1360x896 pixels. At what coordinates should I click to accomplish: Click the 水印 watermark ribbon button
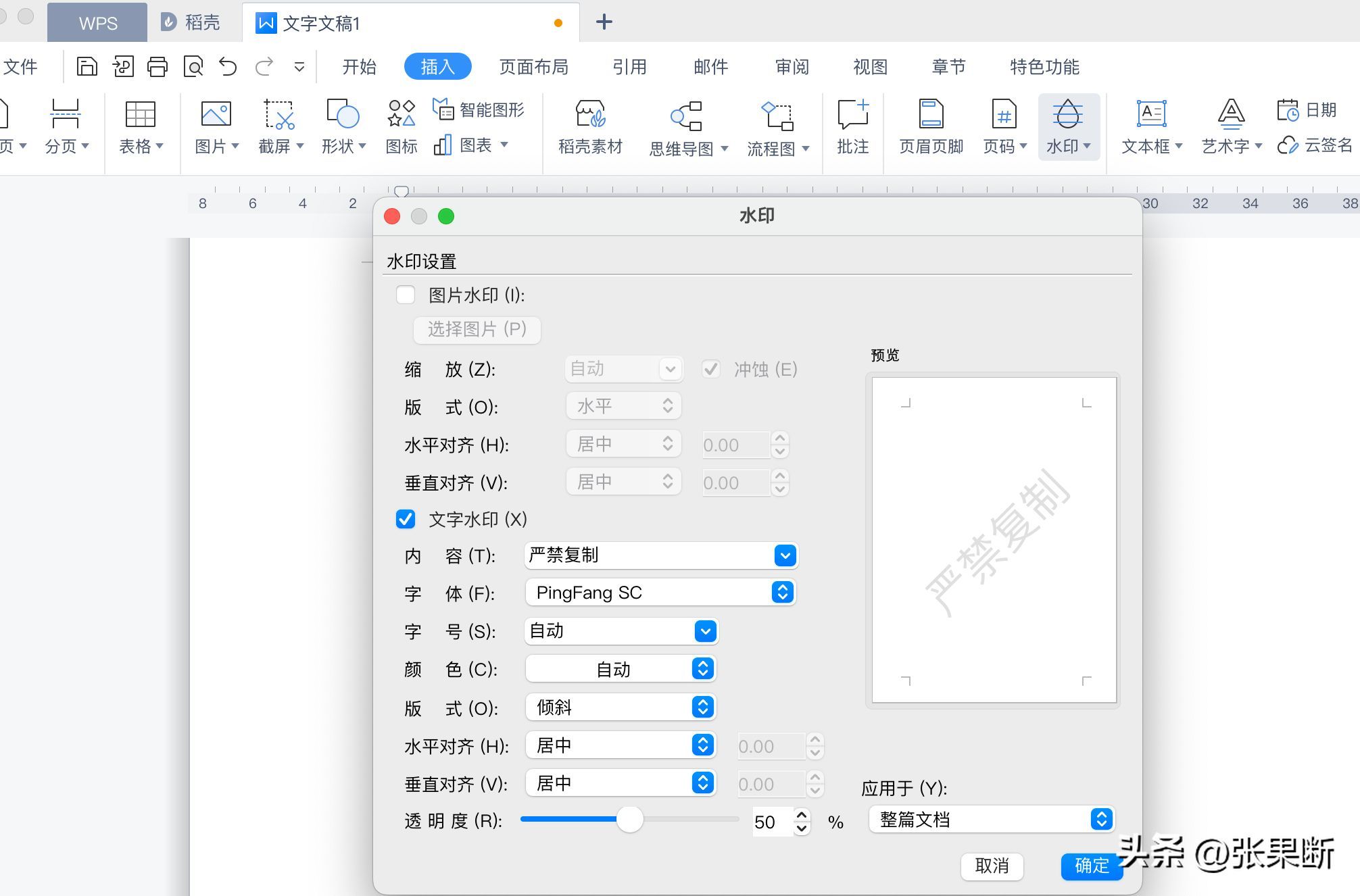pos(1069,126)
